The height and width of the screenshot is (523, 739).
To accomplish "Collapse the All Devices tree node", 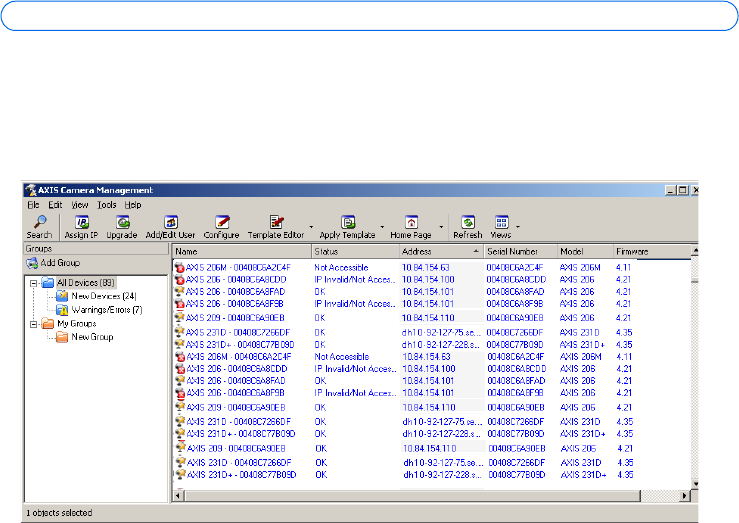I will (x=33, y=284).
